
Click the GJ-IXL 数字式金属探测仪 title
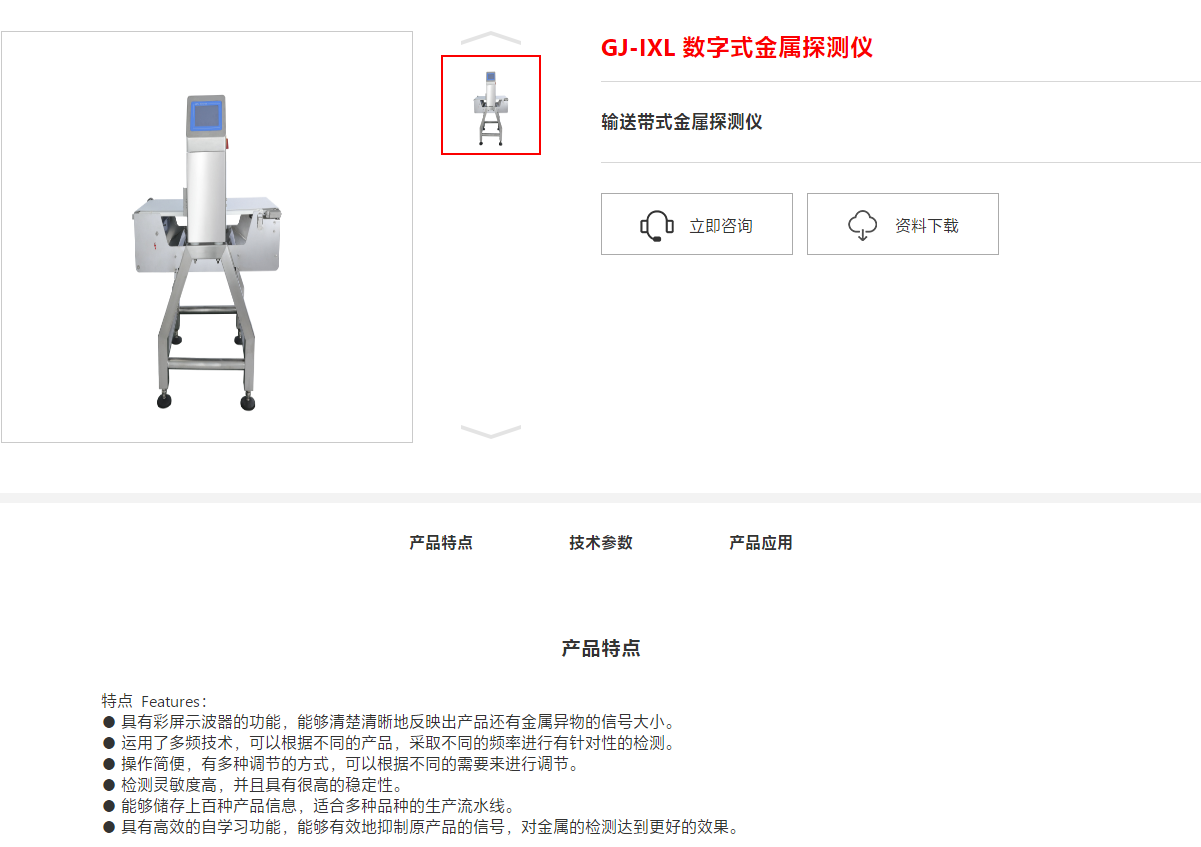pyautogui.click(x=737, y=48)
